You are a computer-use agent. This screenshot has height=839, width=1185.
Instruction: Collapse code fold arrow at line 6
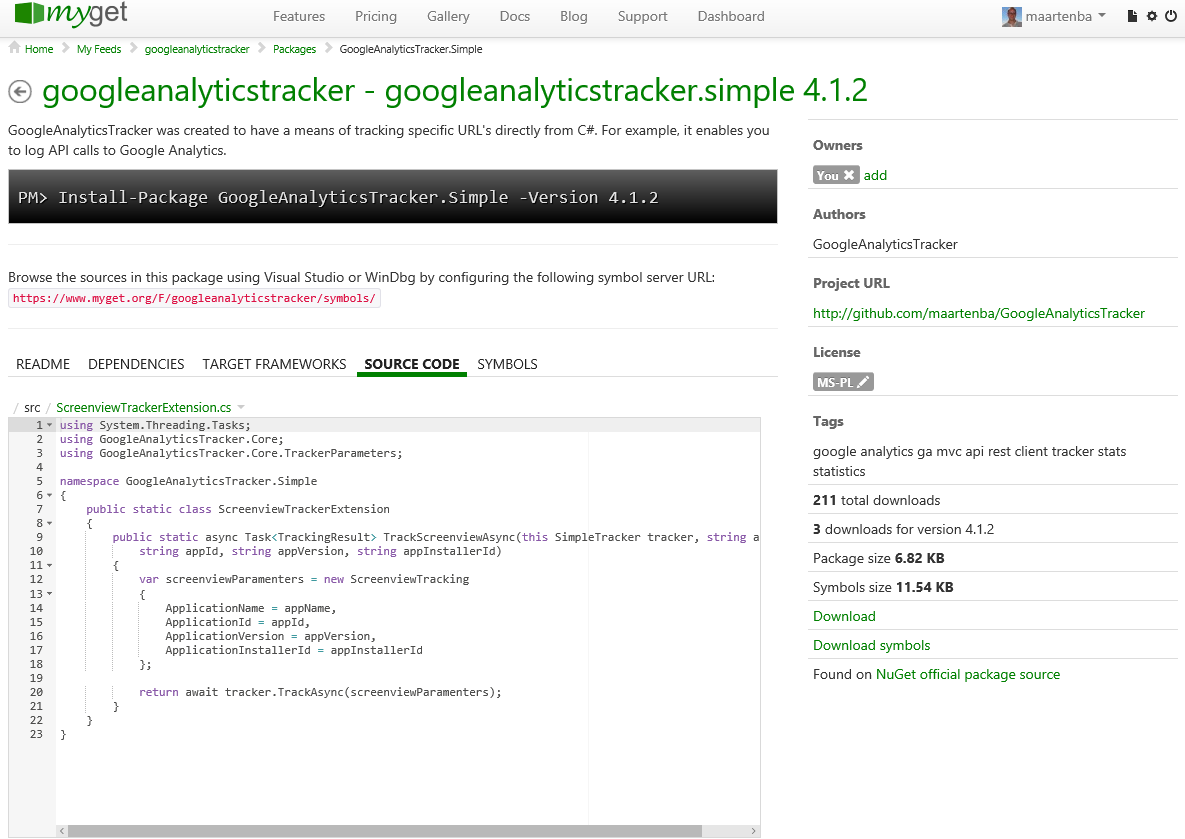(x=50, y=496)
